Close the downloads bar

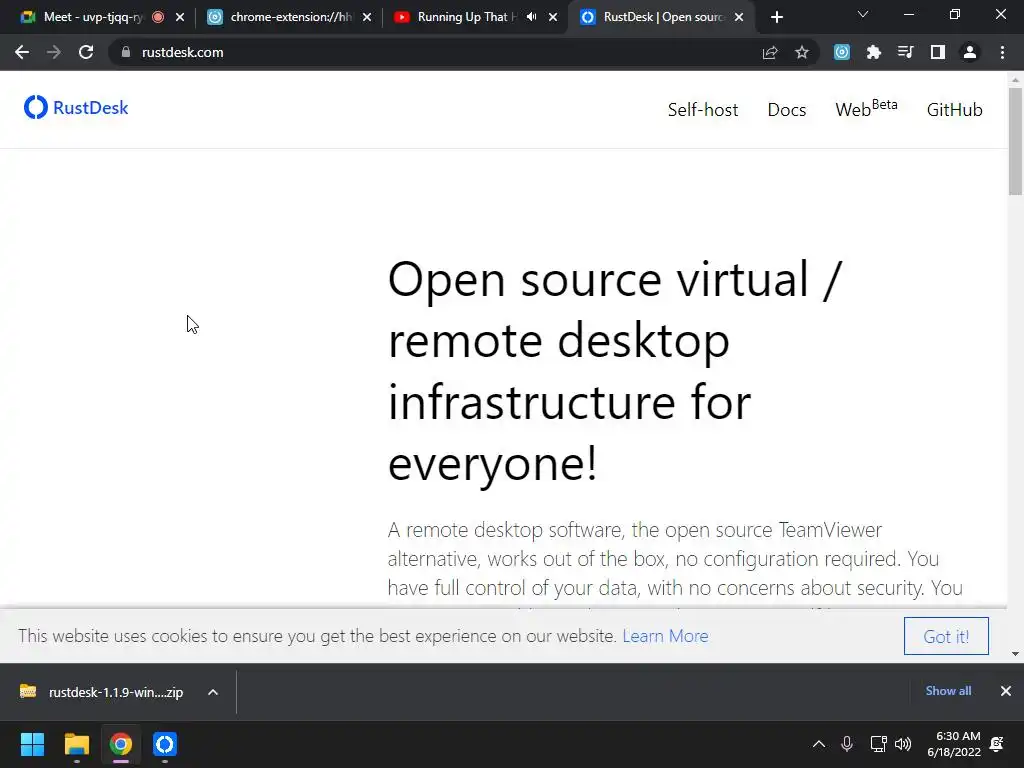click(x=1006, y=691)
